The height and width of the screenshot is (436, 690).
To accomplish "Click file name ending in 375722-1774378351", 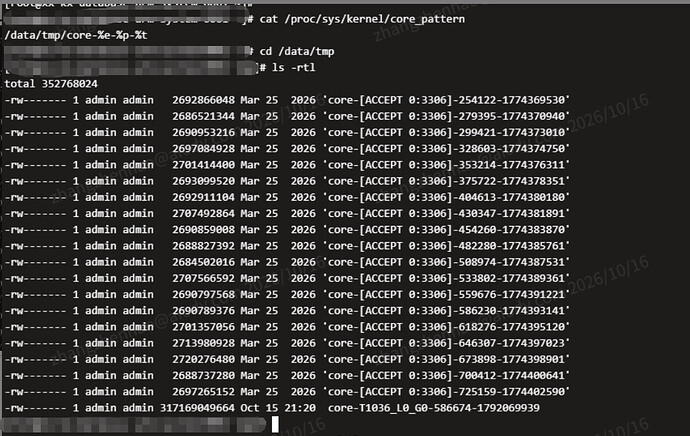I will [447, 181].
